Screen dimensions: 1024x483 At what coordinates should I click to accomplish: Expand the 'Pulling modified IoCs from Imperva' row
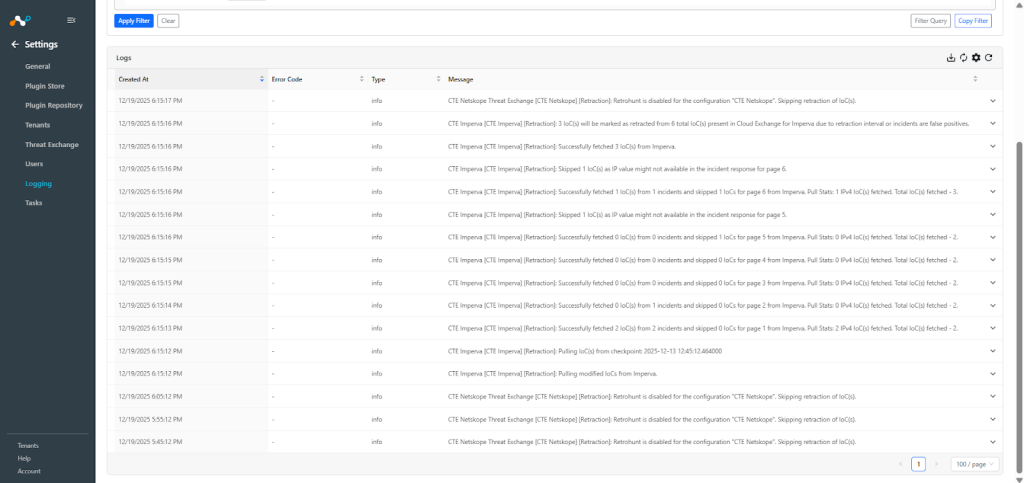[993, 373]
